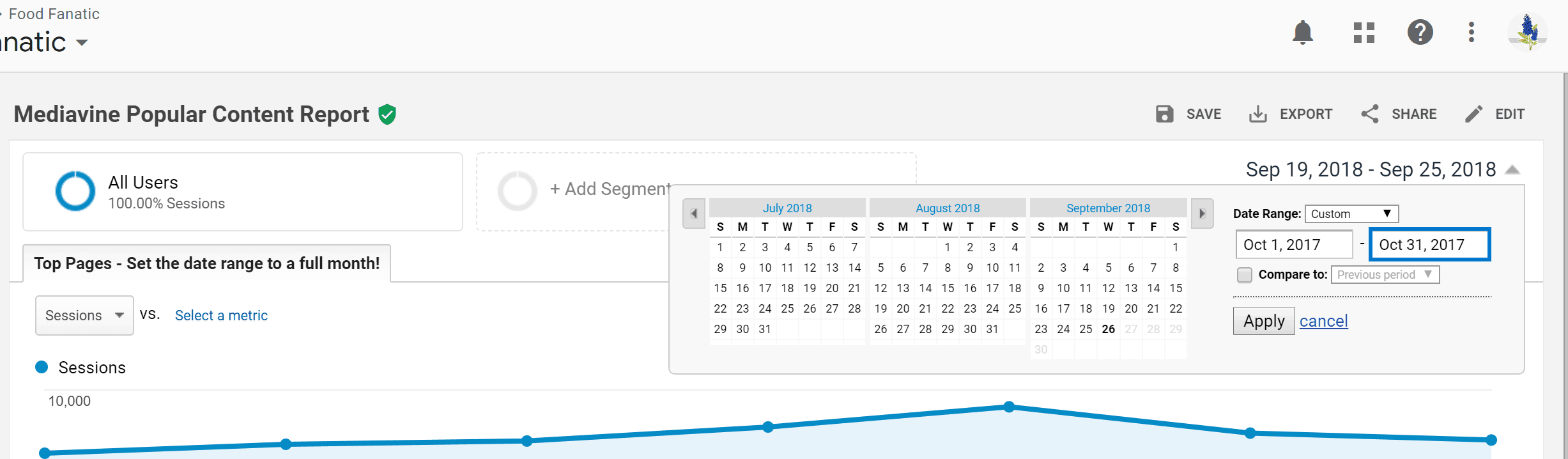Image resolution: width=1568 pixels, height=459 pixels.
Task: Edit the report
Action: point(1495,114)
